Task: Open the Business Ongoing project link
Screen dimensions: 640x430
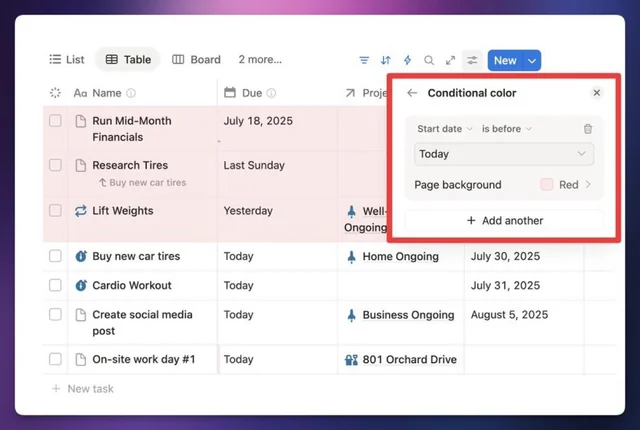Action: 408,315
